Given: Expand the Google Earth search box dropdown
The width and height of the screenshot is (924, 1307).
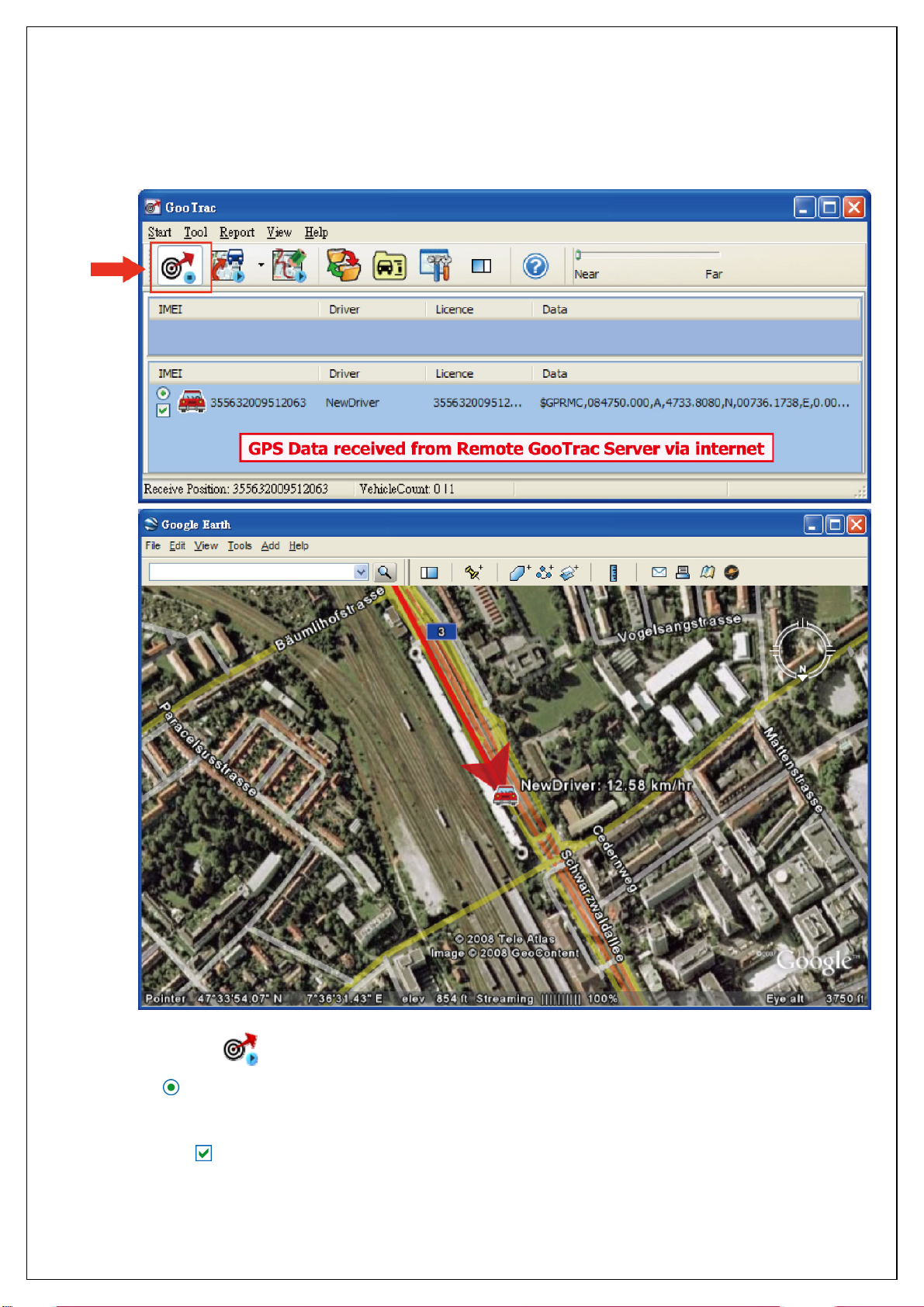Looking at the screenshot, I should pos(361,572).
